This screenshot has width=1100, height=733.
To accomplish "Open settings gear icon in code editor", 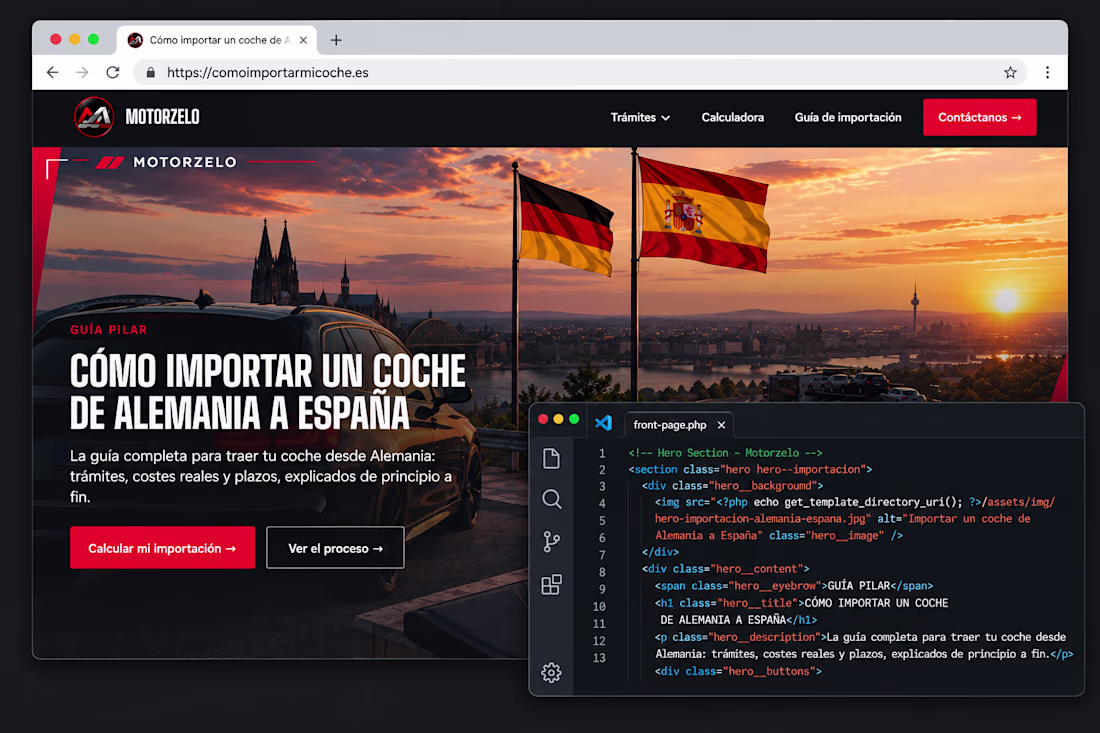I will click(x=551, y=673).
